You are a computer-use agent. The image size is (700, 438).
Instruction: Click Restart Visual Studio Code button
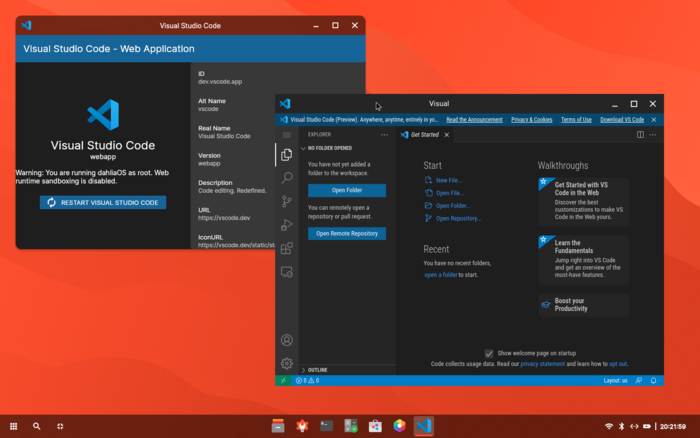(103, 202)
